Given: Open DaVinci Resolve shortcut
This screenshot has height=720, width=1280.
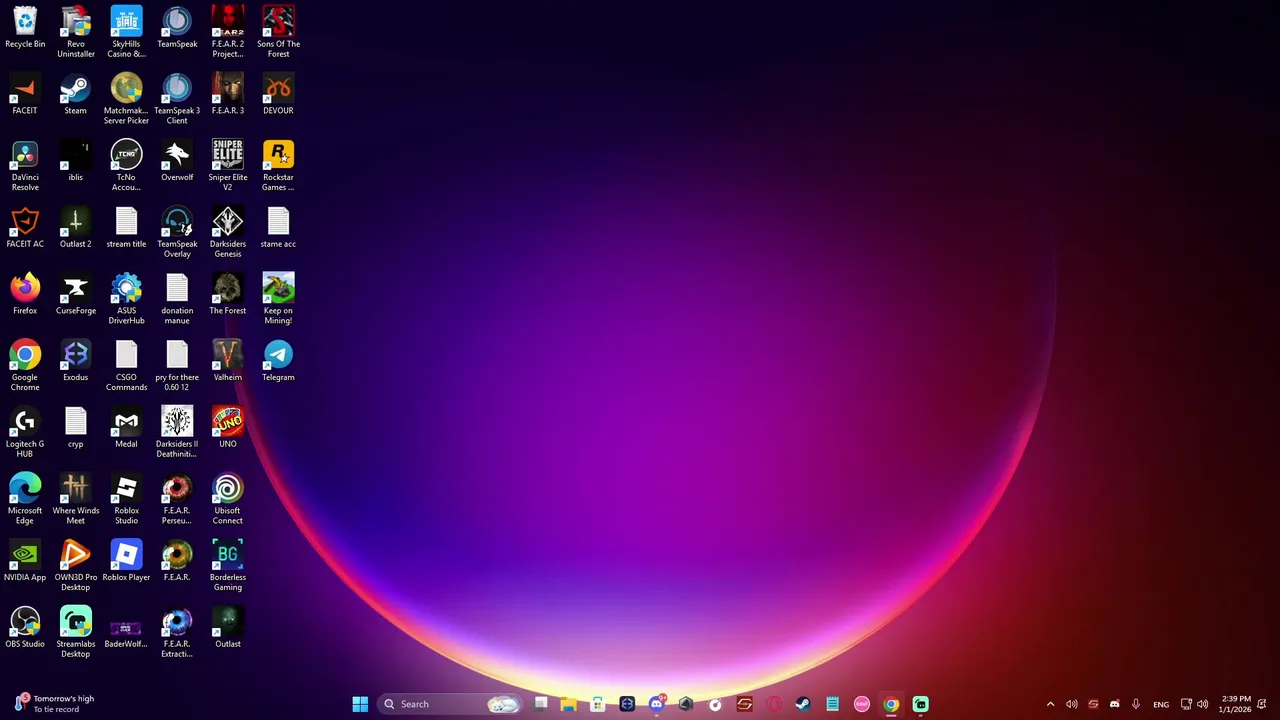Looking at the screenshot, I should point(25,166).
